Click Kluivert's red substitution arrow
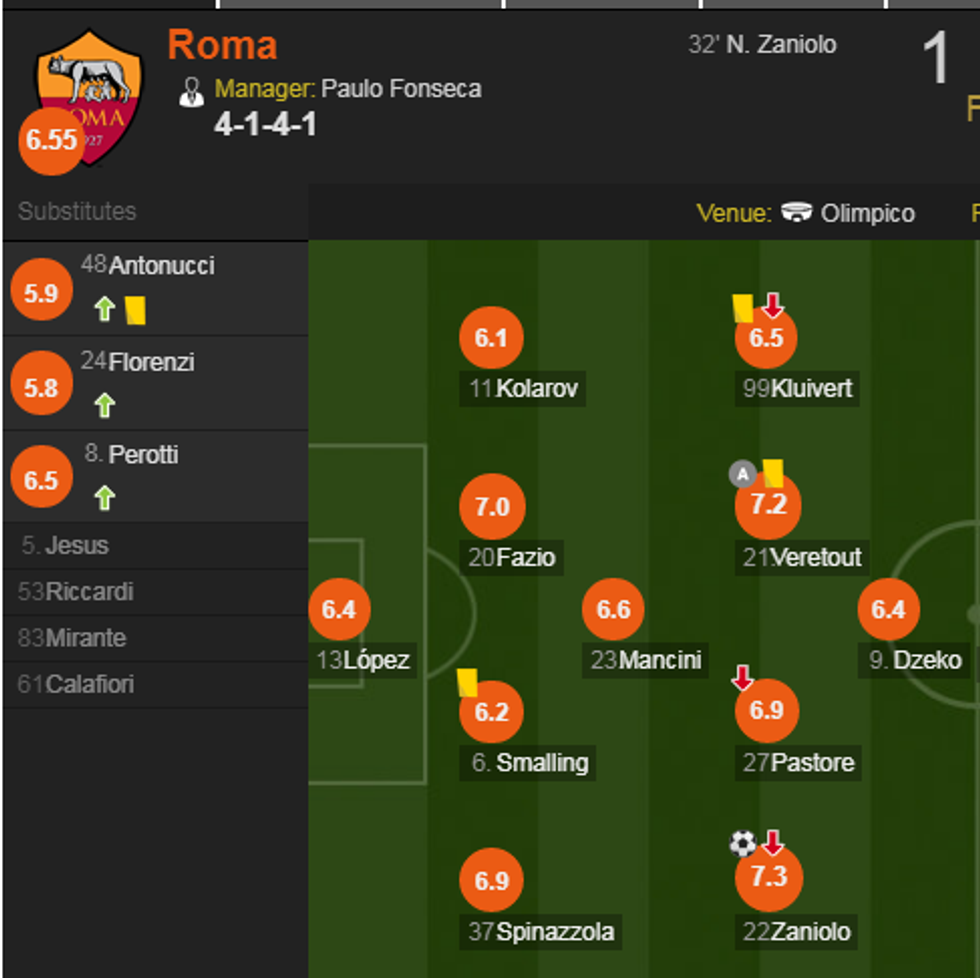 pos(772,306)
